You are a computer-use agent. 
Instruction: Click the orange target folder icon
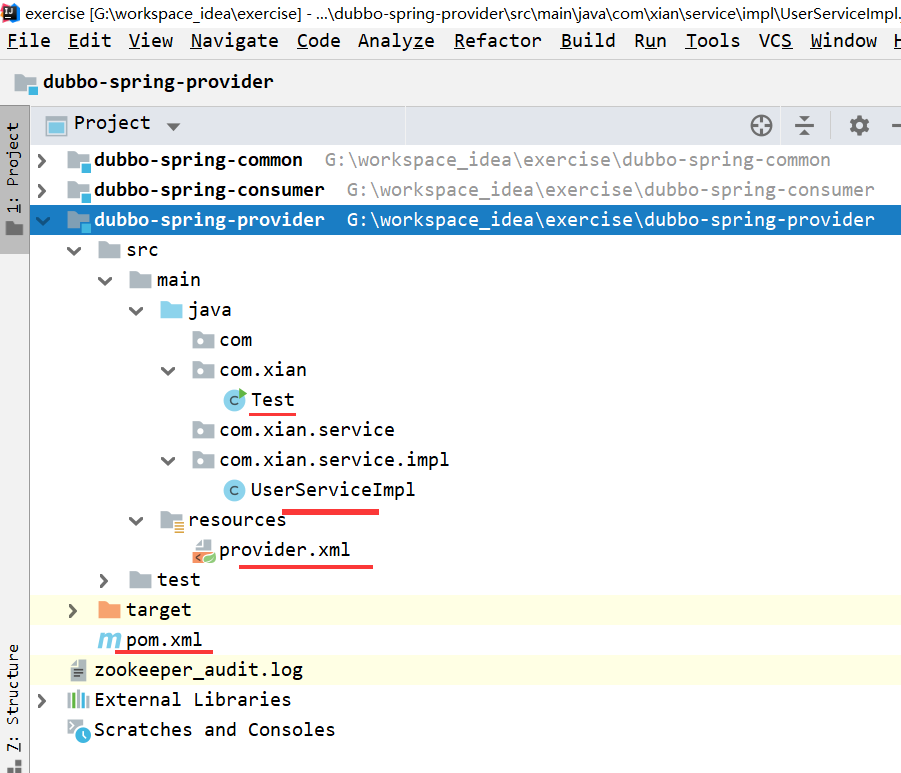click(109, 609)
